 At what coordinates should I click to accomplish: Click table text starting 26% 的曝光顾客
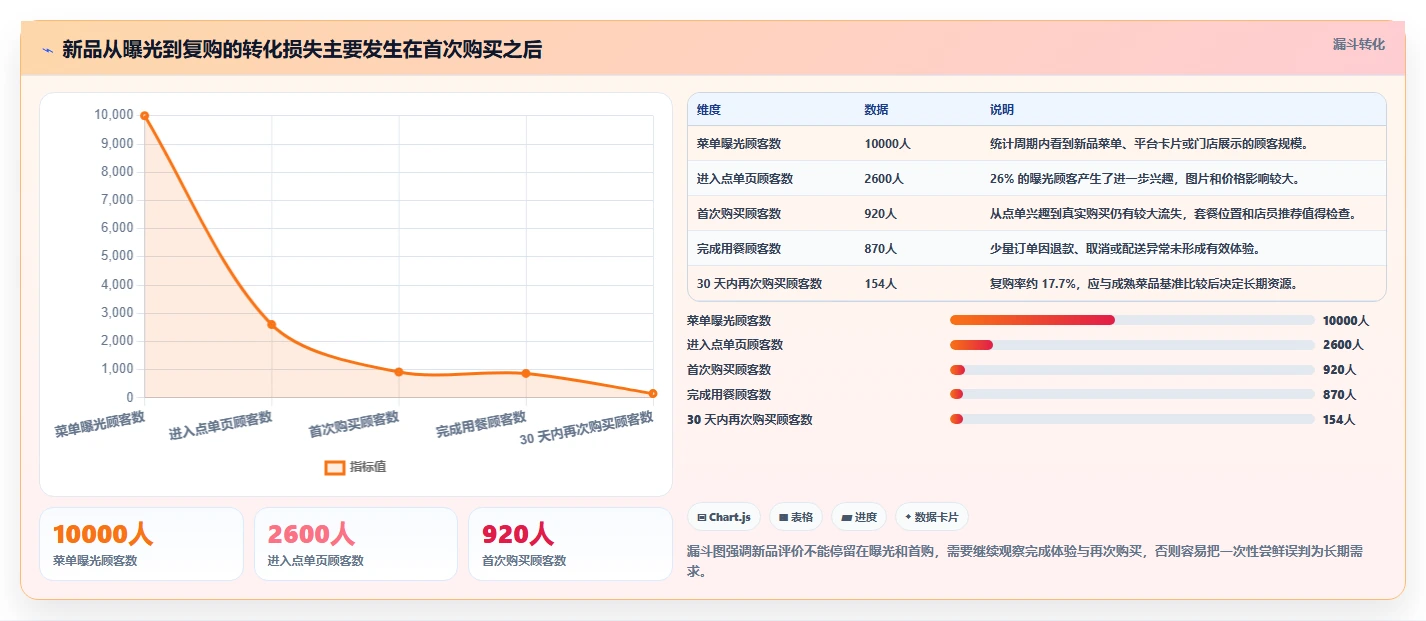tap(1144, 179)
